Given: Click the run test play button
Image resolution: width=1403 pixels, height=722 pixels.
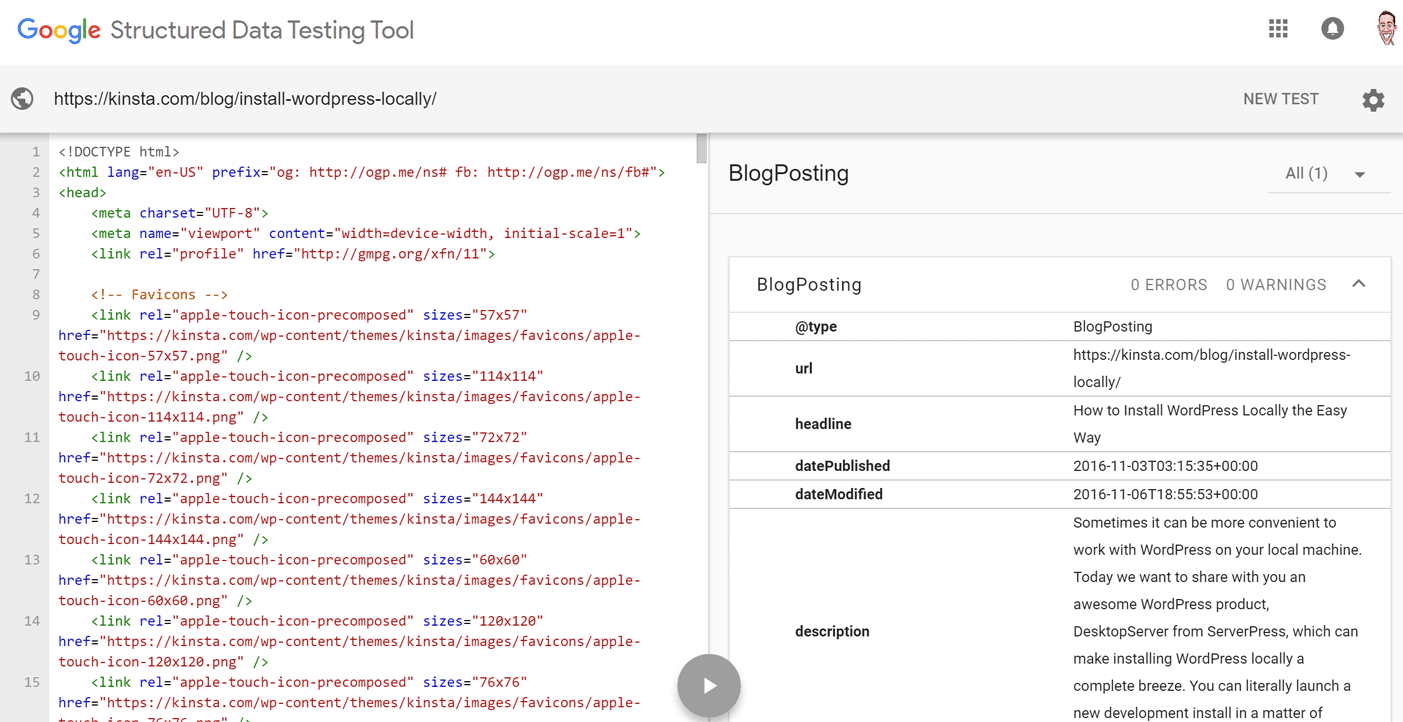Looking at the screenshot, I should point(708,686).
